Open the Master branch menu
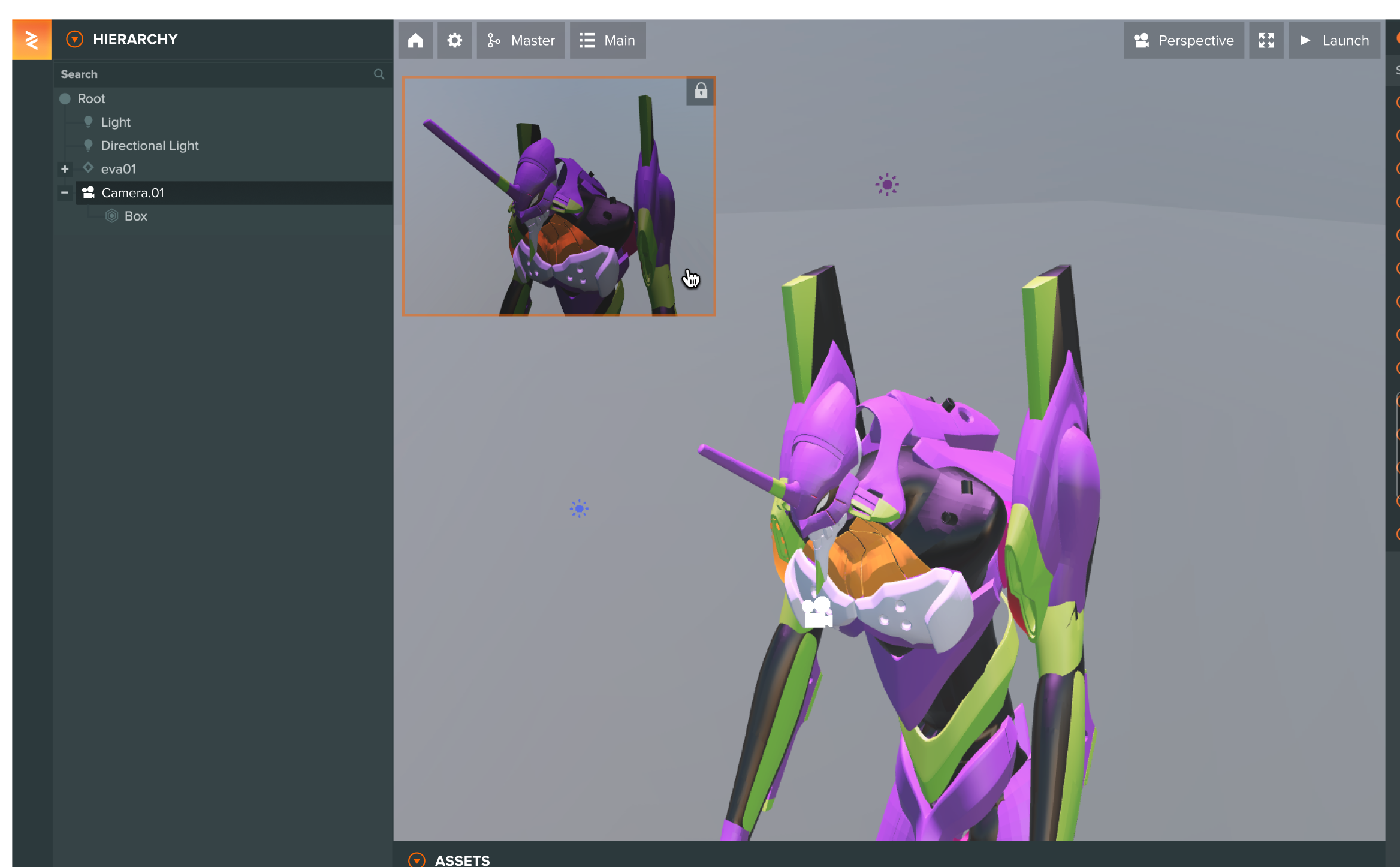This screenshot has width=1400, height=867. tap(521, 40)
